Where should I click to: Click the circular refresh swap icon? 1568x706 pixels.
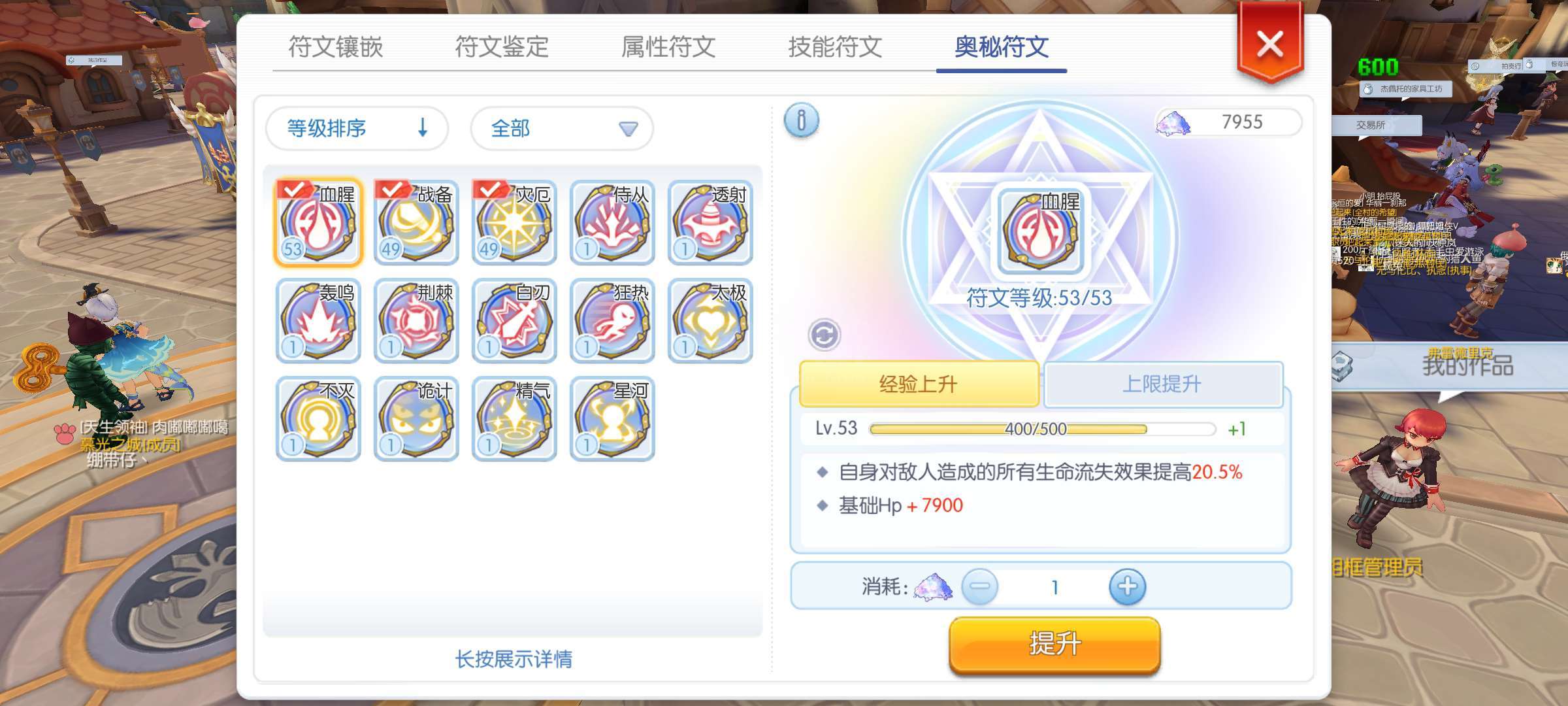(824, 335)
